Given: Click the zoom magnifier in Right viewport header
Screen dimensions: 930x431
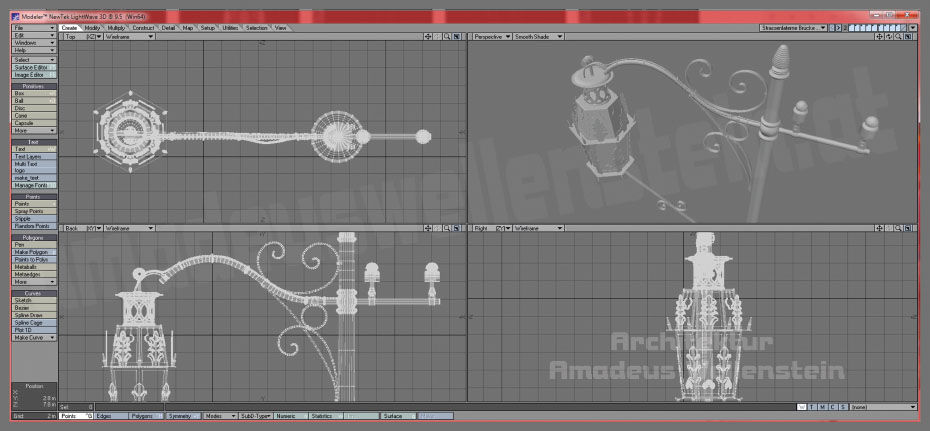Looking at the screenshot, I should [900, 228].
